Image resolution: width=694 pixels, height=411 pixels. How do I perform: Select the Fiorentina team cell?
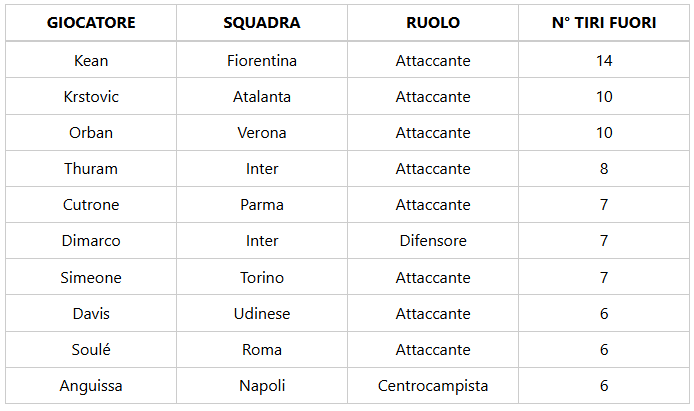262,61
